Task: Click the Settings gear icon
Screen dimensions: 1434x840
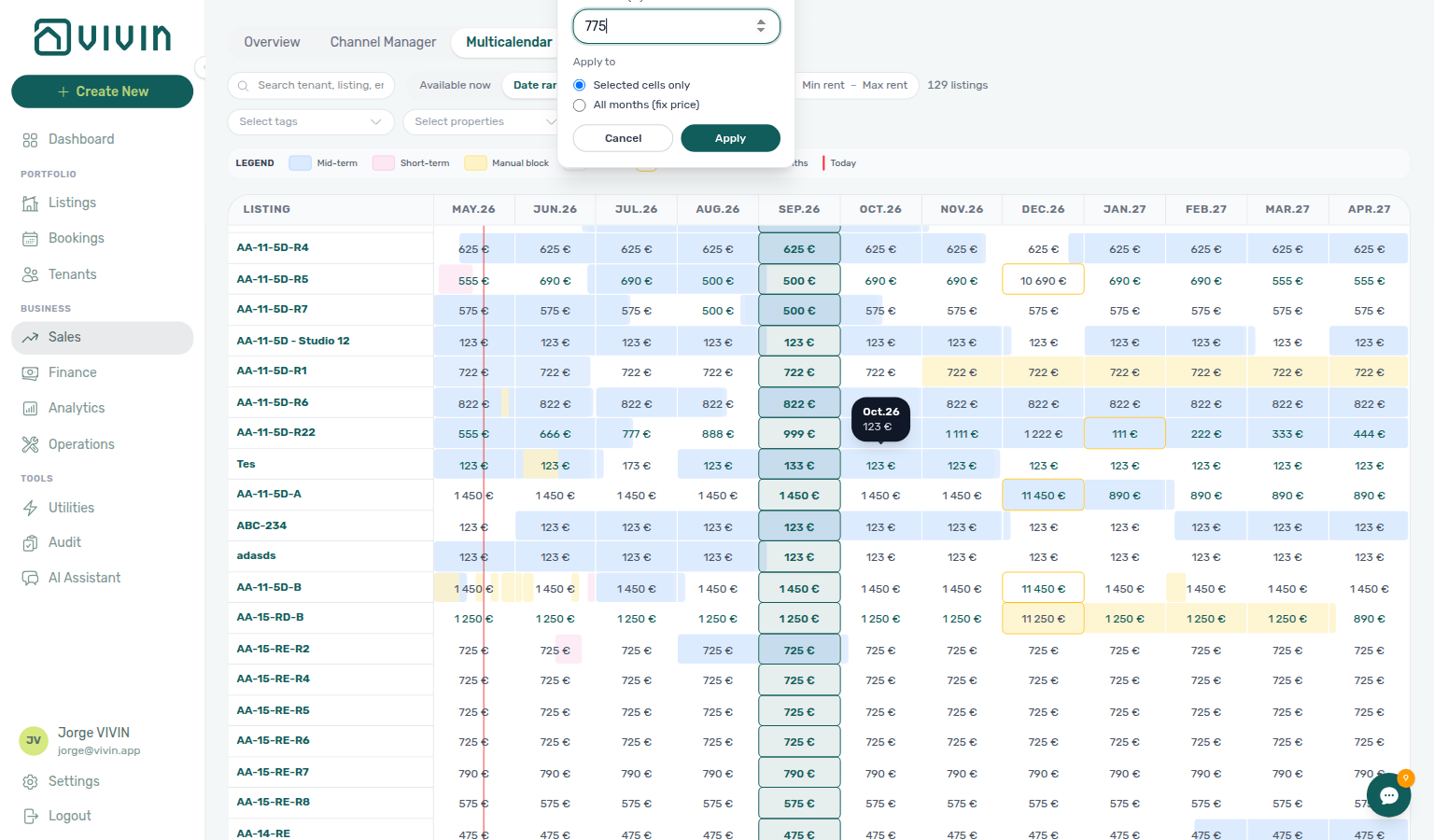Action: [x=30, y=782]
